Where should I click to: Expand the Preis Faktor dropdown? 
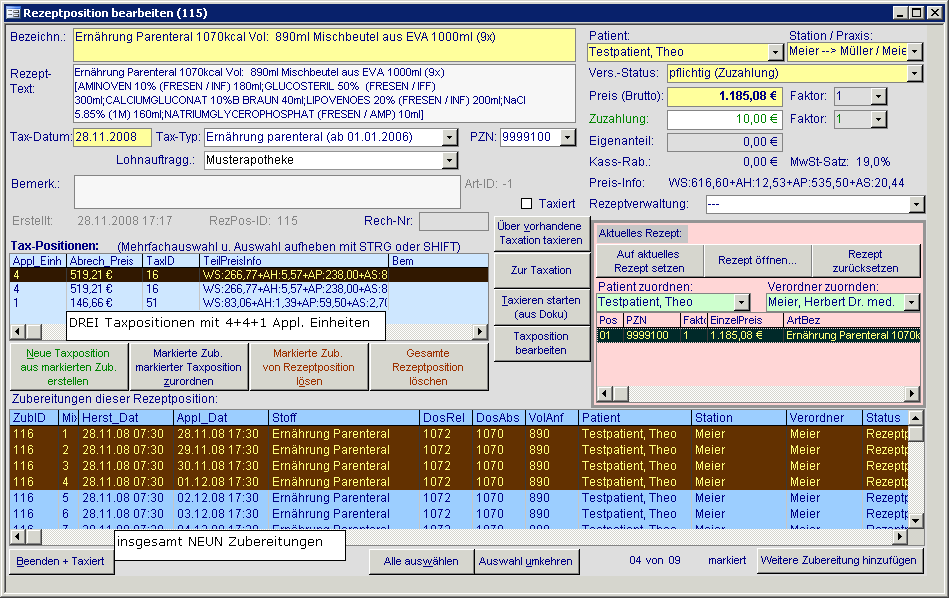(878, 96)
